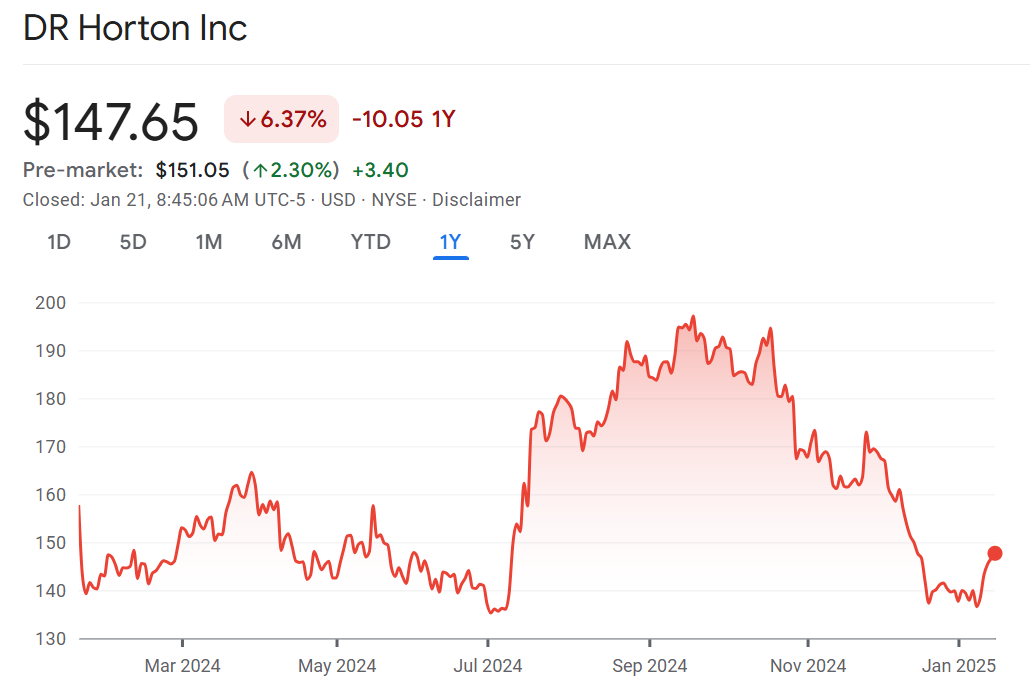The height and width of the screenshot is (697, 1030).
Task: Show the 5Y price history
Action: (x=522, y=242)
